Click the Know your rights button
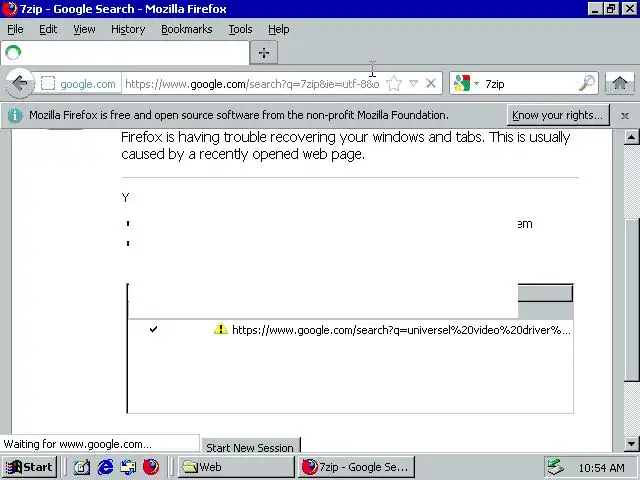The image size is (640, 480). click(558, 115)
